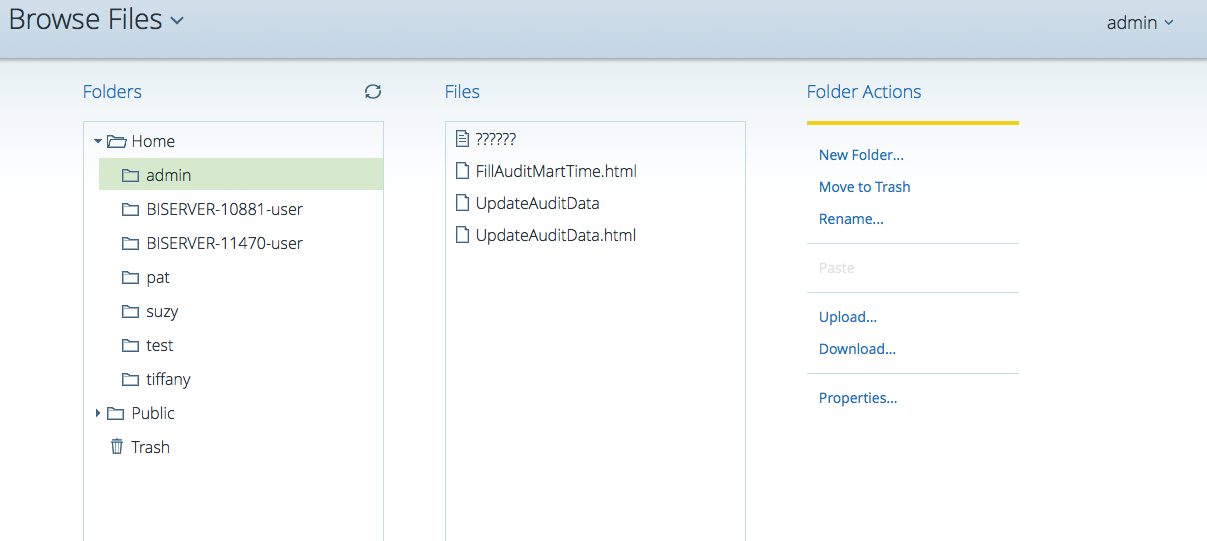This screenshot has height=541, width=1207.
Task: Click the Trash can icon
Action: pyautogui.click(x=117, y=447)
